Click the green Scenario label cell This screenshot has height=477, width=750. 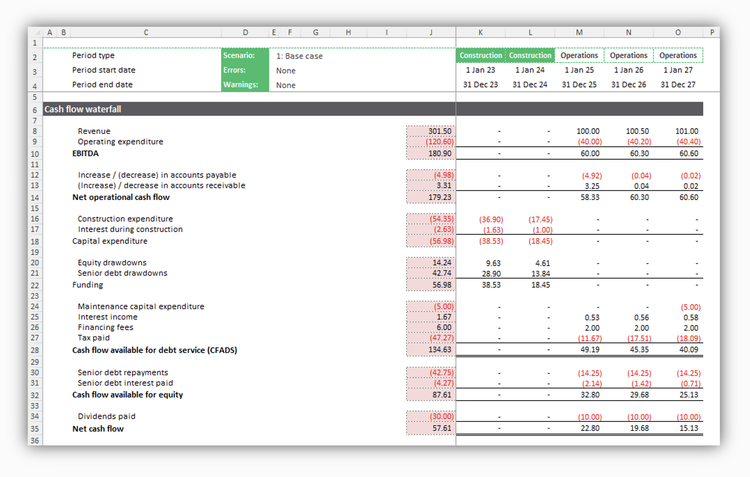tap(245, 55)
